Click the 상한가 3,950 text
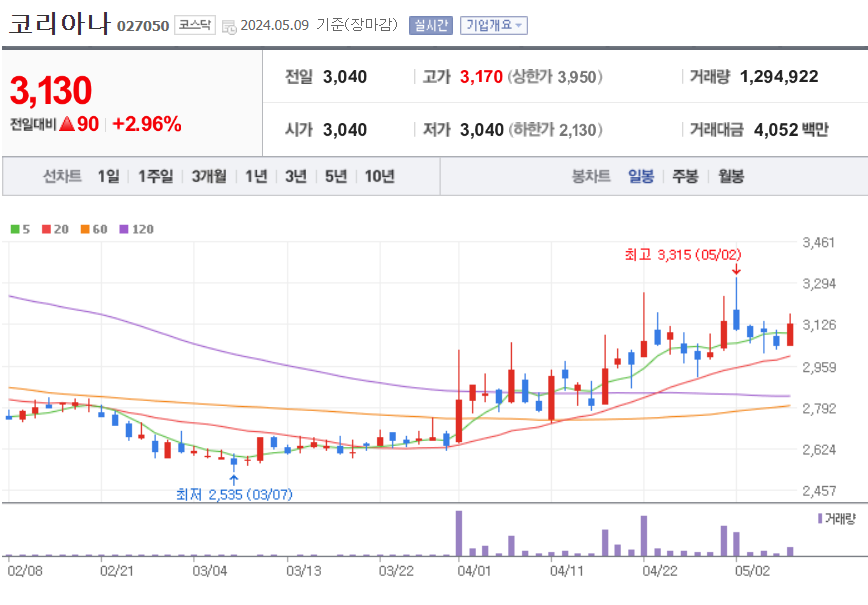Viewport: 868px width, 605px height. point(555,77)
